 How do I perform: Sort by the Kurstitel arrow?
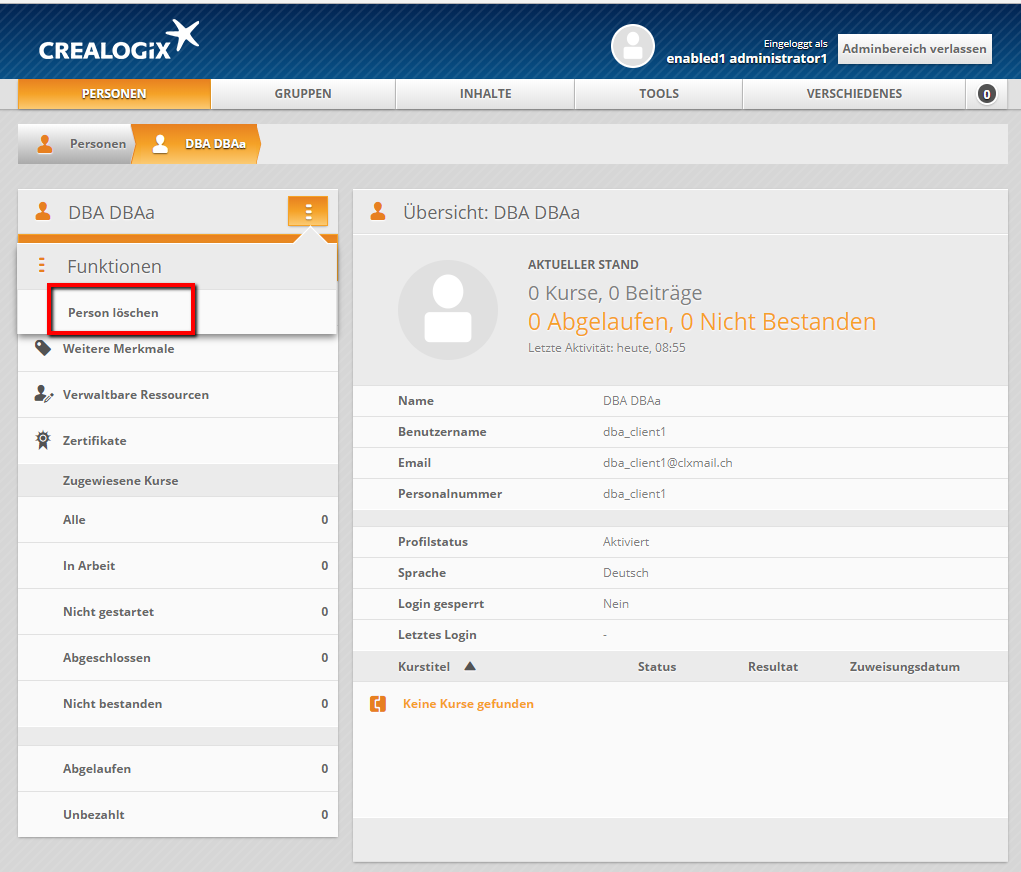(470, 666)
